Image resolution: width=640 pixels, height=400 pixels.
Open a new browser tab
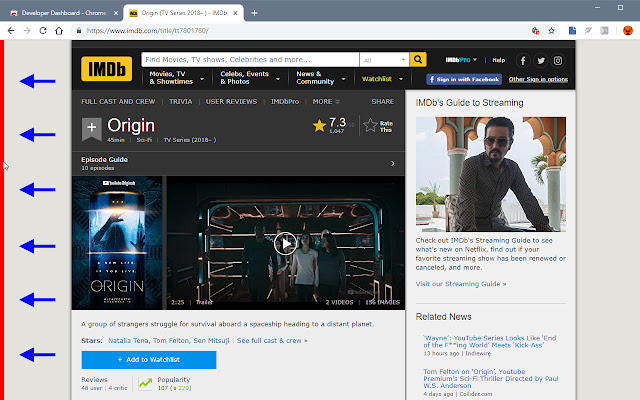point(254,13)
